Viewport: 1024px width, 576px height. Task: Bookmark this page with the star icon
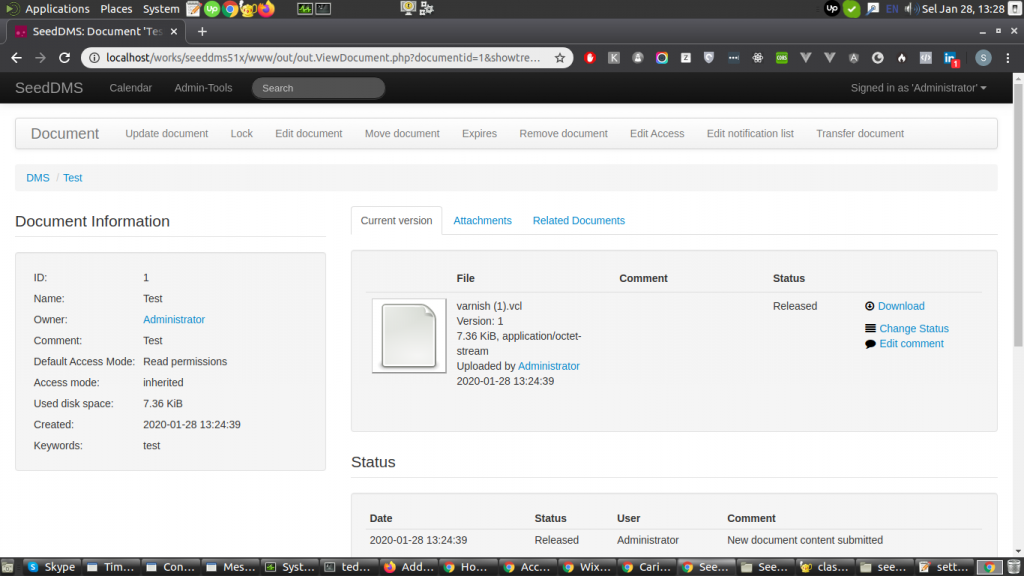(x=560, y=58)
